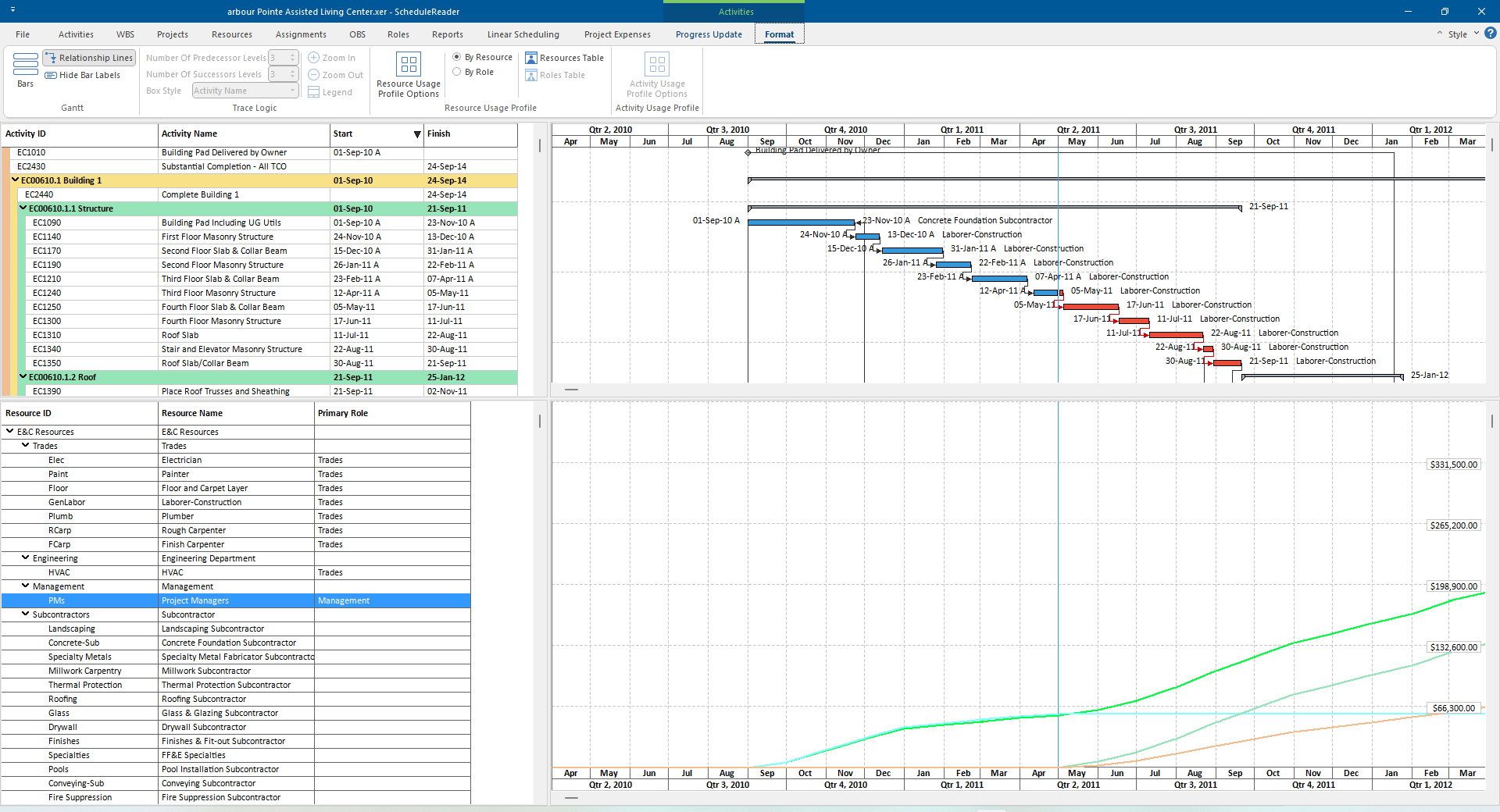The height and width of the screenshot is (812, 1500).
Task: Click the filter button on the Start column
Action: click(416, 134)
